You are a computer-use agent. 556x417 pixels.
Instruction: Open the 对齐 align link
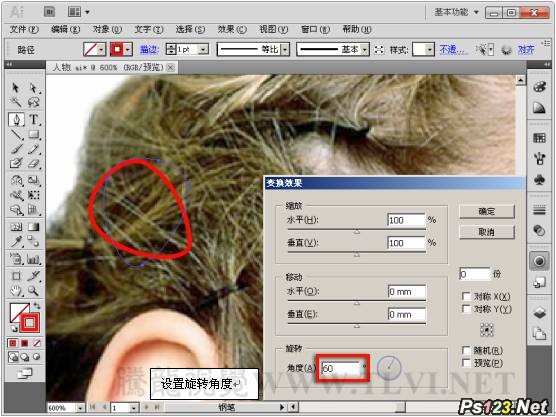pyautogui.click(x=526, y=50)
